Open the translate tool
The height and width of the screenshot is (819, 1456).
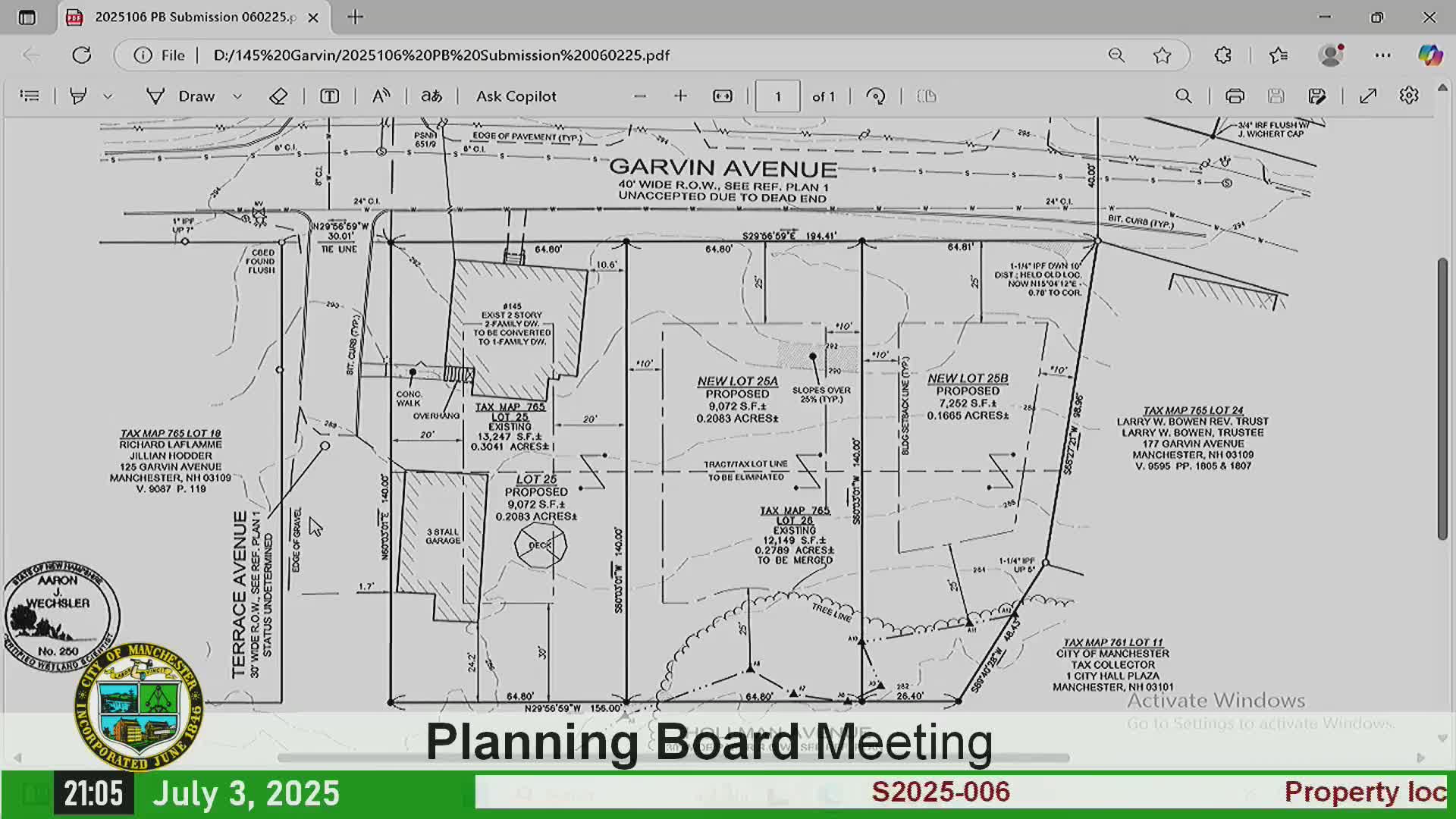coord(431,96)
